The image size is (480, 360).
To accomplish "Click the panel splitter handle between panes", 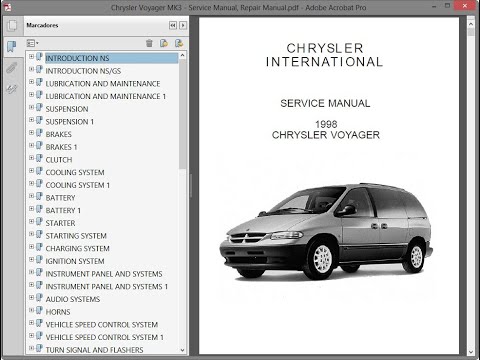I will tap(191, 185).
